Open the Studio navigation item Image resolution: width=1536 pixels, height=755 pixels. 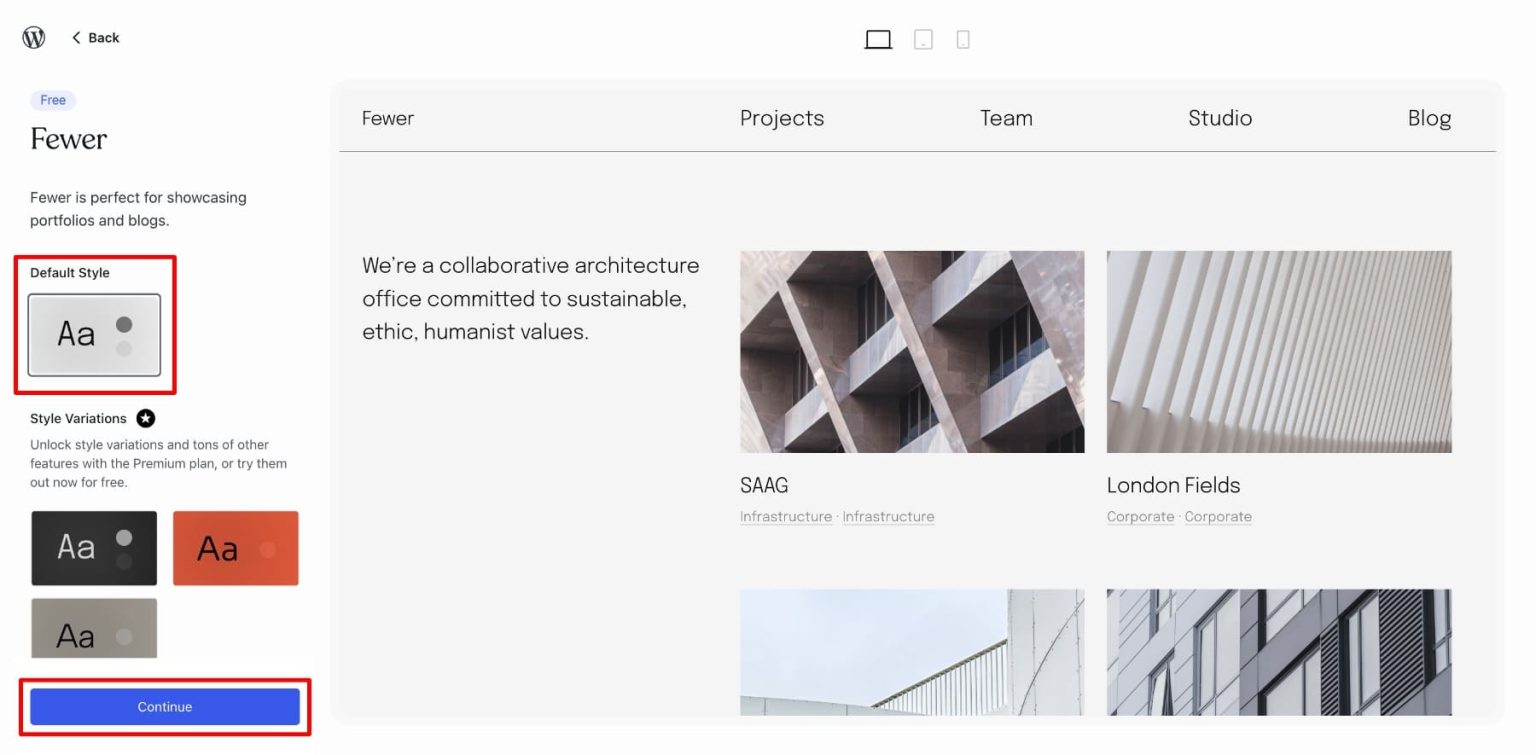[x=1219, y=118]
